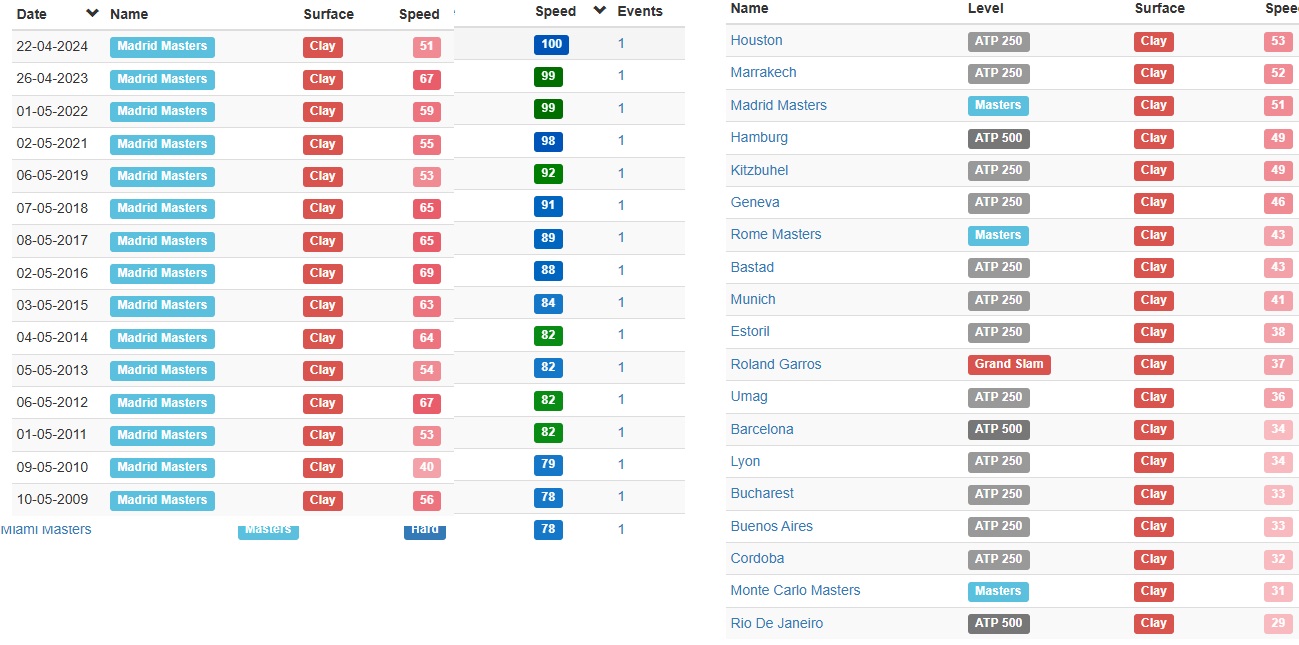Image resolution: width=1299 pixels, height=645 pixels.
Task: Open the Miami Masters link
Action: coord(46,529)
